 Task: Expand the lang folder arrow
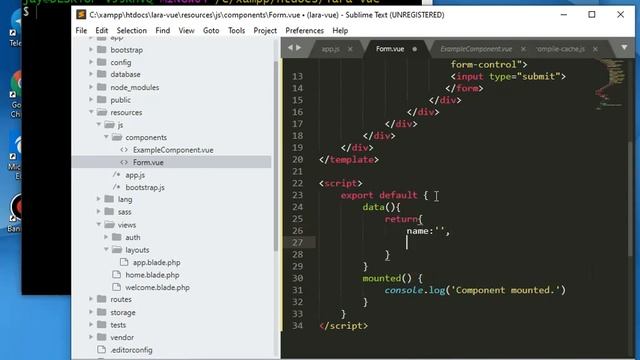click(99, 199)
